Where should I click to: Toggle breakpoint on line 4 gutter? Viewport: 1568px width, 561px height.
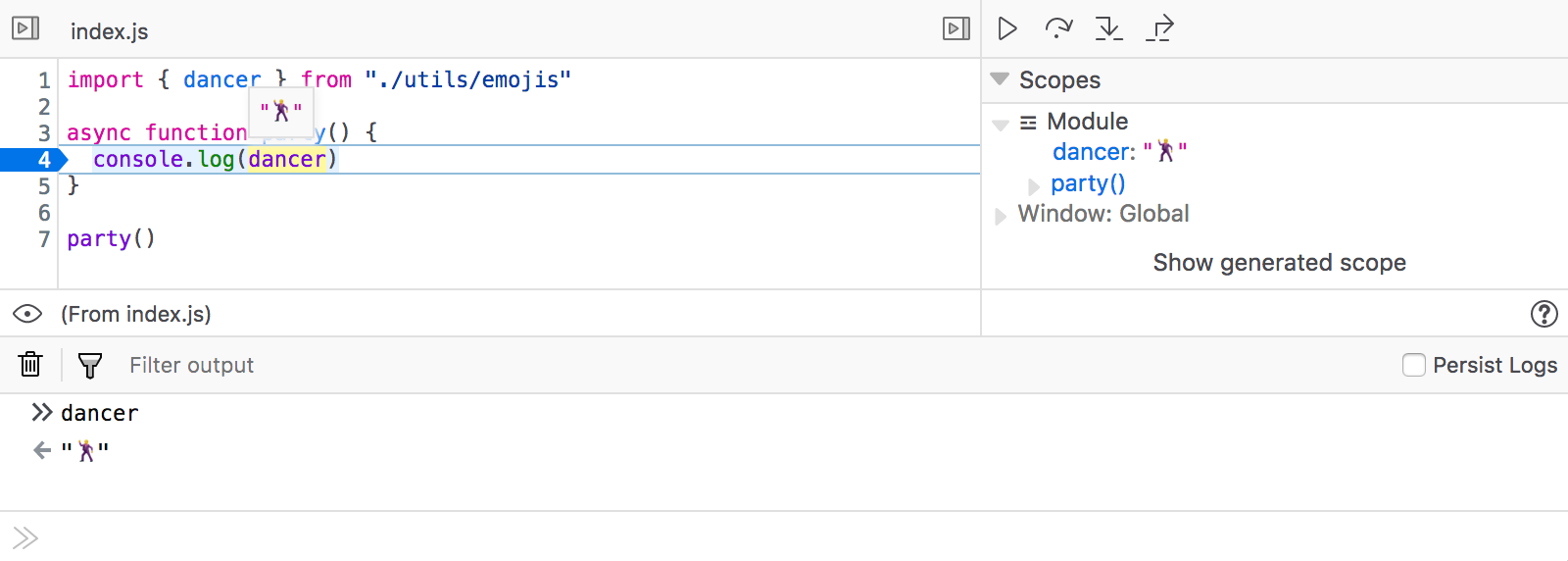coord(32,159)
